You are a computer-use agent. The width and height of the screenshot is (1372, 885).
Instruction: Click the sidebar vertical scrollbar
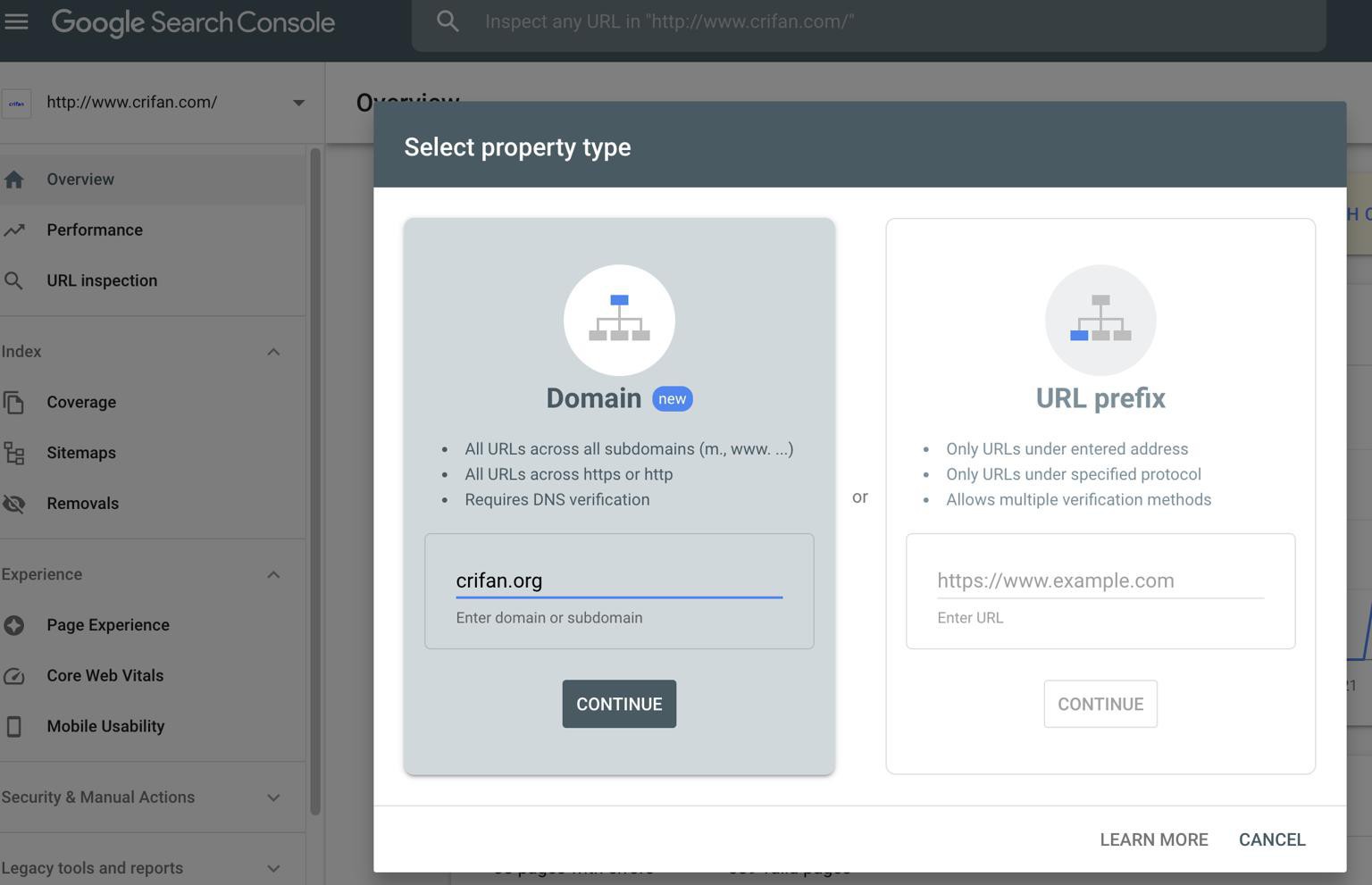pos(314,482)
